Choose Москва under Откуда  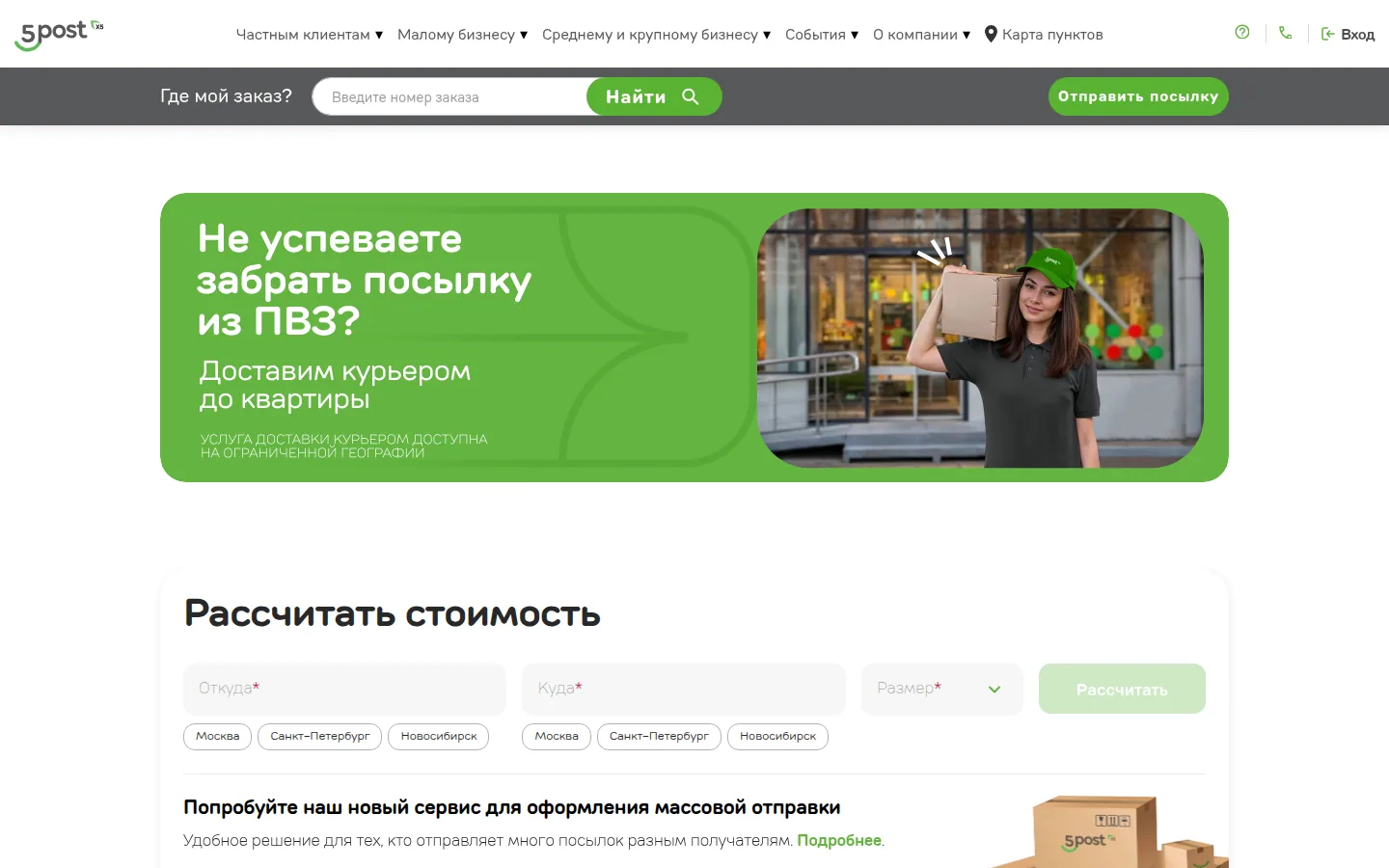click(218, 736)
